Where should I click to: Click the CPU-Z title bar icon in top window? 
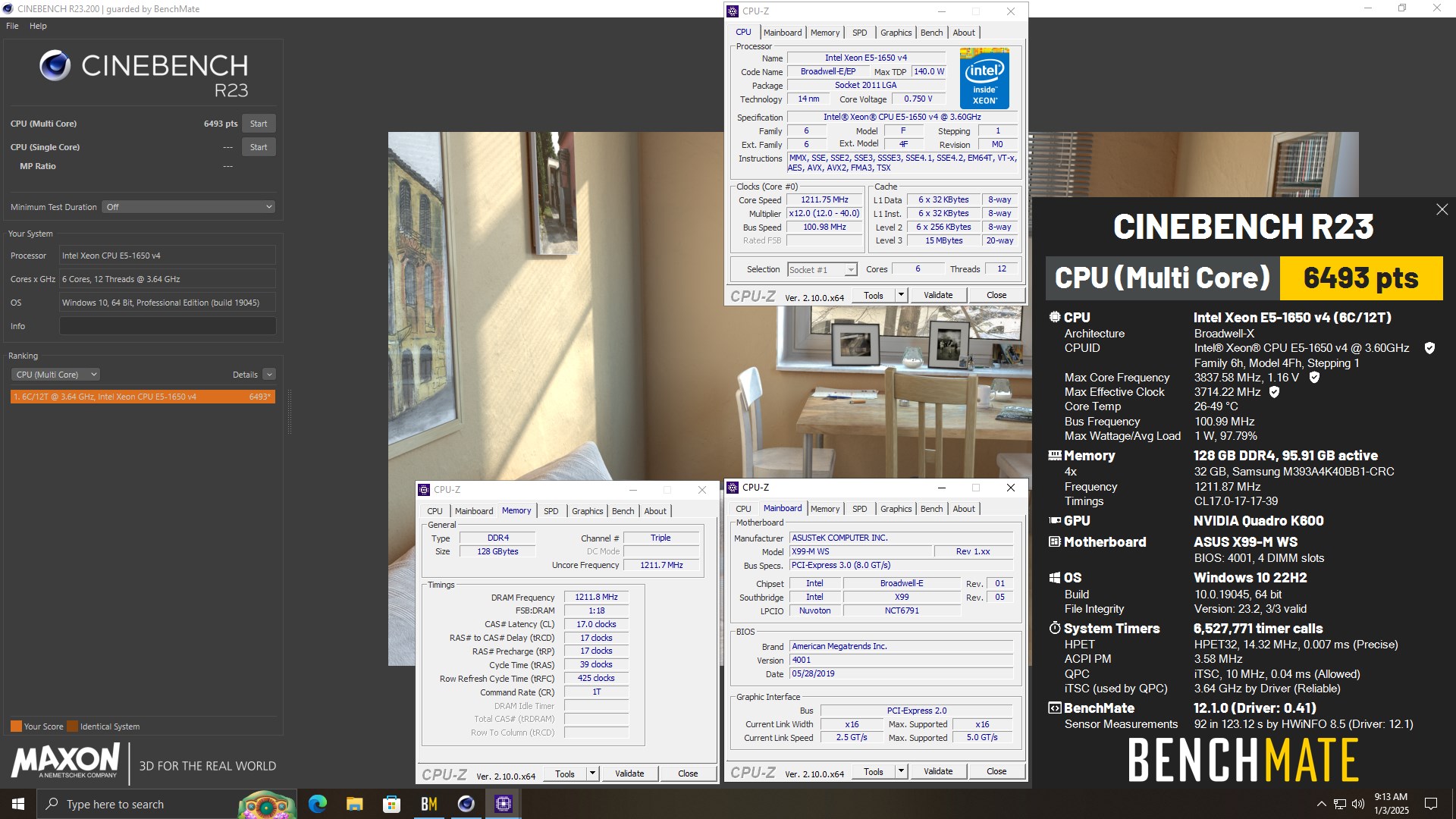(733, 11)
